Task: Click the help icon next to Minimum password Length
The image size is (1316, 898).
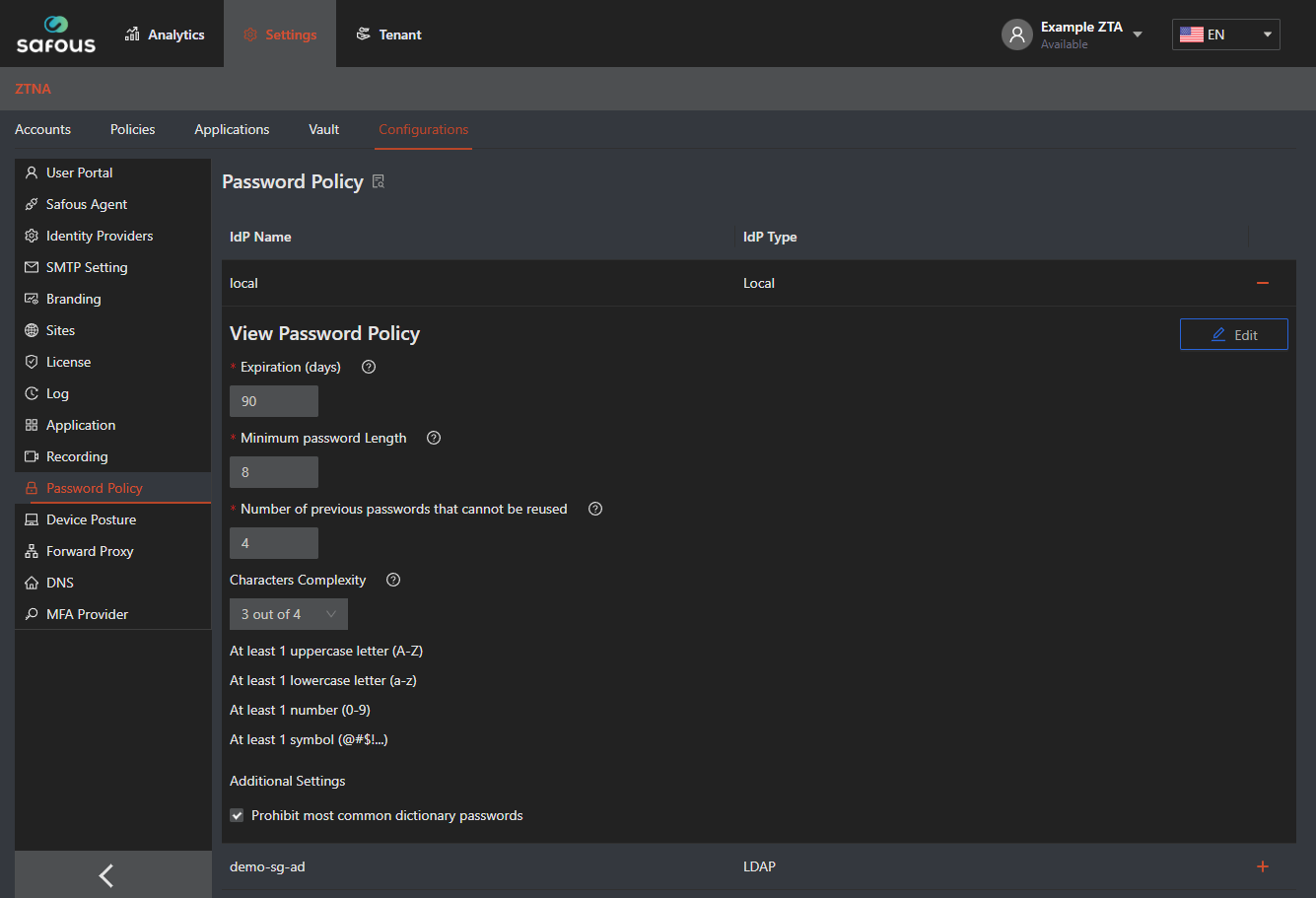Action: tap(434, 438)
